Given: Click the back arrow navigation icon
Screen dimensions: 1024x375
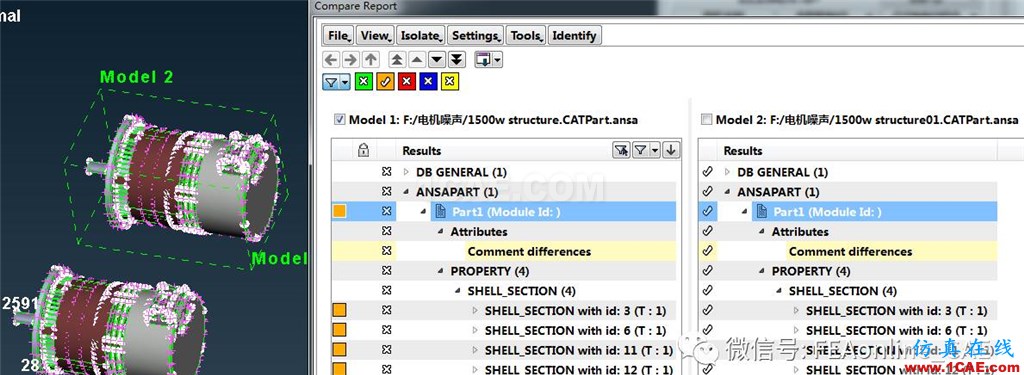Looking at the screenshot, I should pos(331,59).
